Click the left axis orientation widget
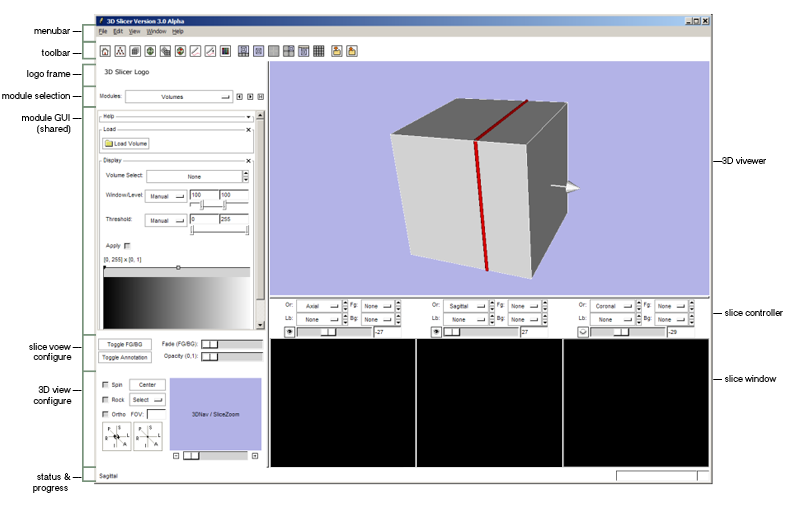Viewport: 800px width, 513px height. pyautogui.click(x=116, y=436)
